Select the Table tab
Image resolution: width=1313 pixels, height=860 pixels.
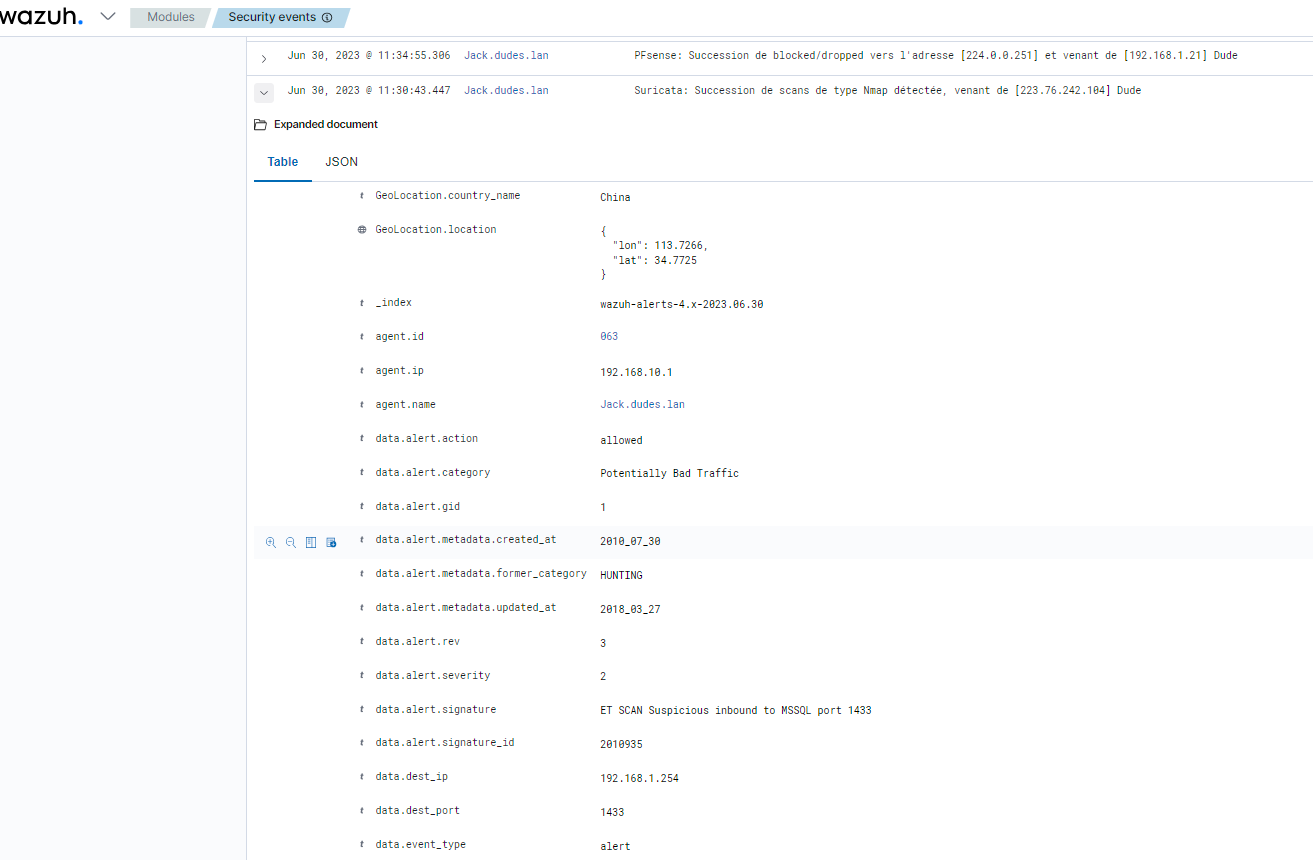click(x=282, y=162)
